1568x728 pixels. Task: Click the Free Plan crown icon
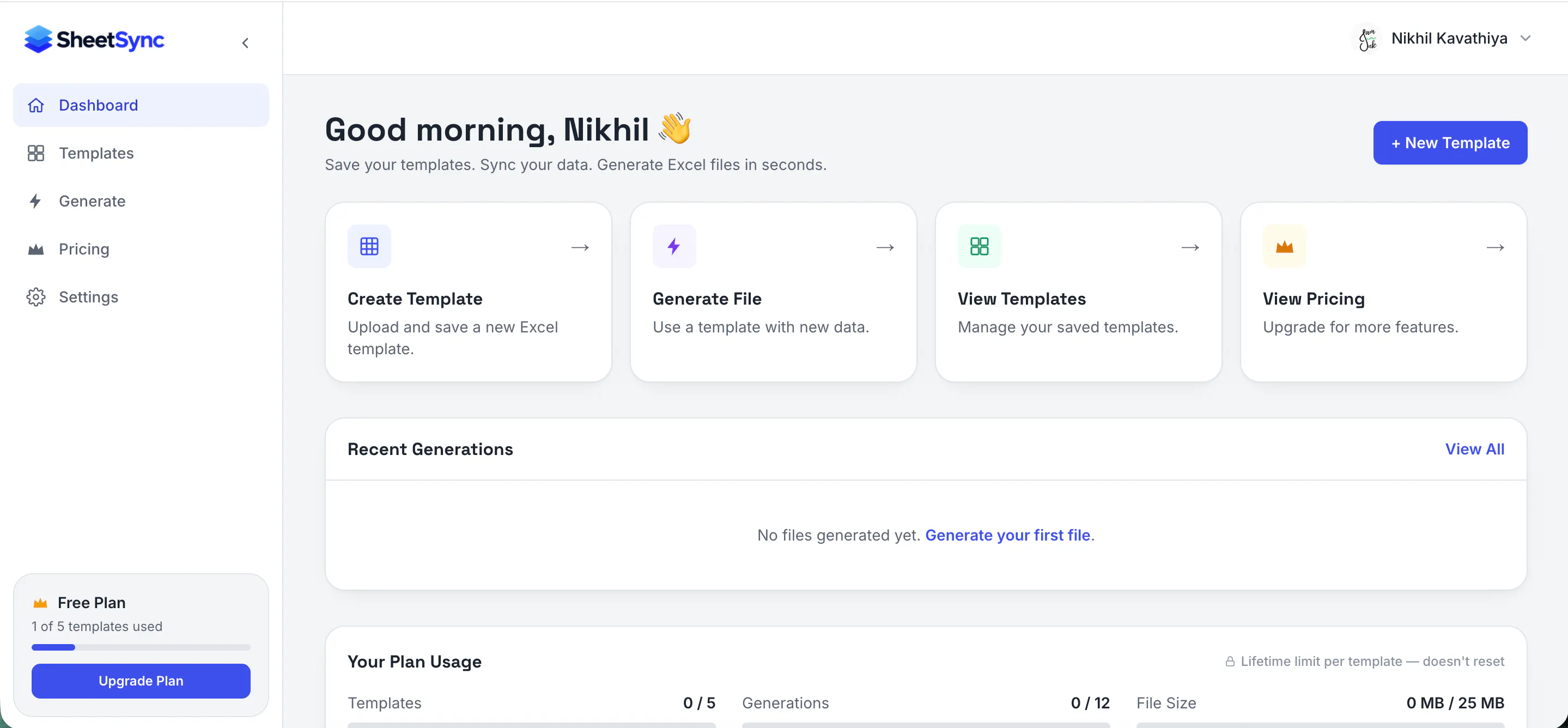click(x=40, y=603)
